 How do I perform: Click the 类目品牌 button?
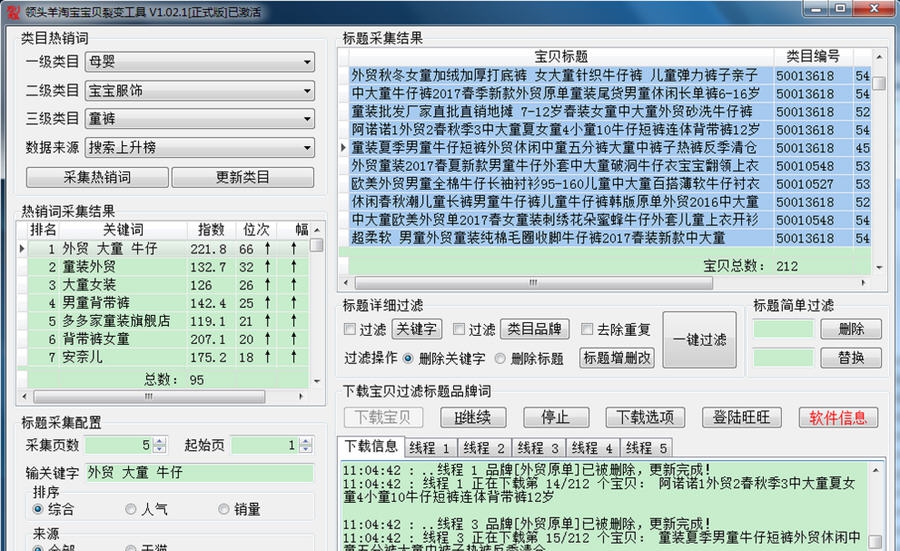pyautogui.click(x=534, y=329)
